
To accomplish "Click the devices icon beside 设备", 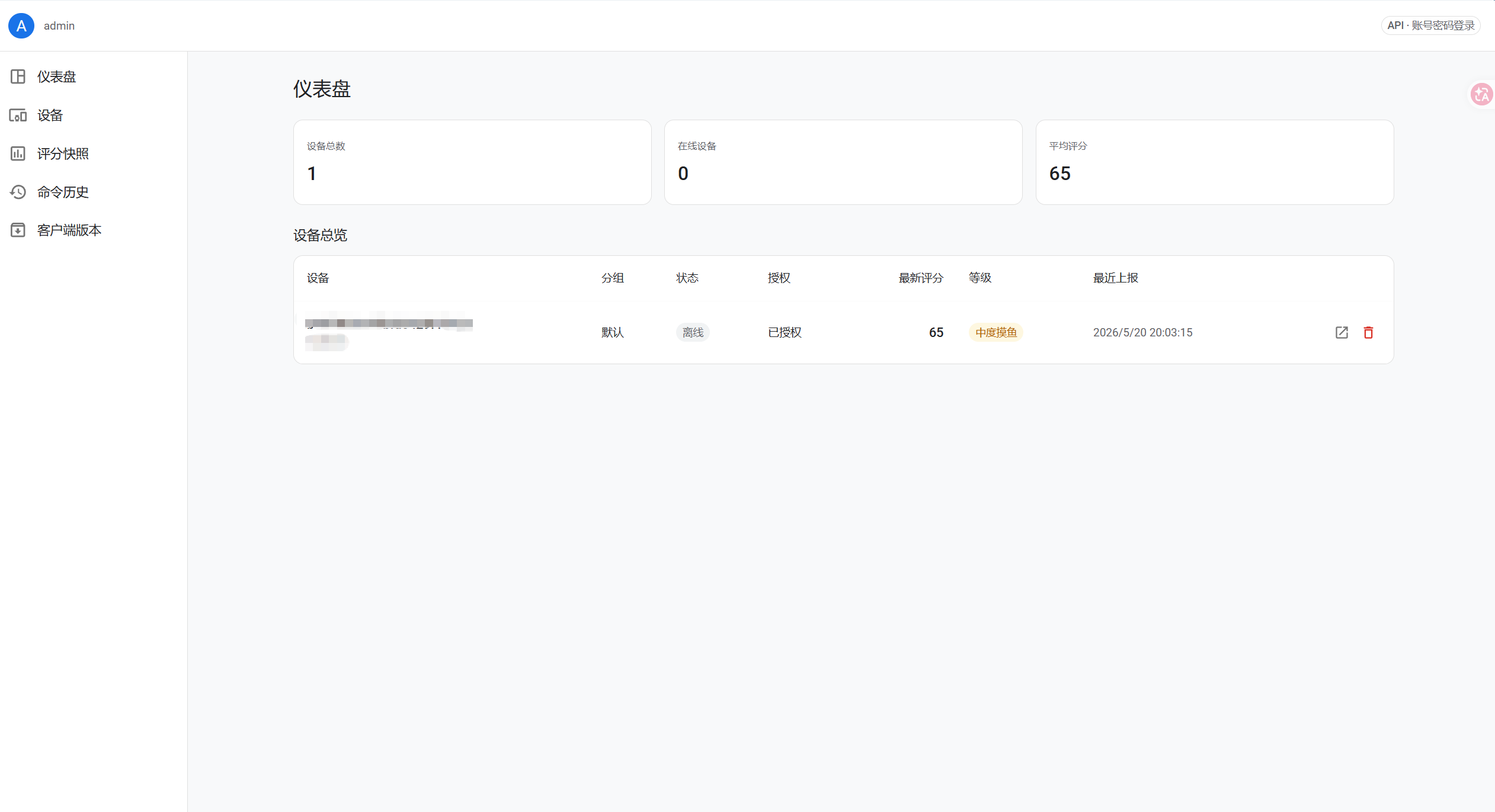I will [18, 115].
